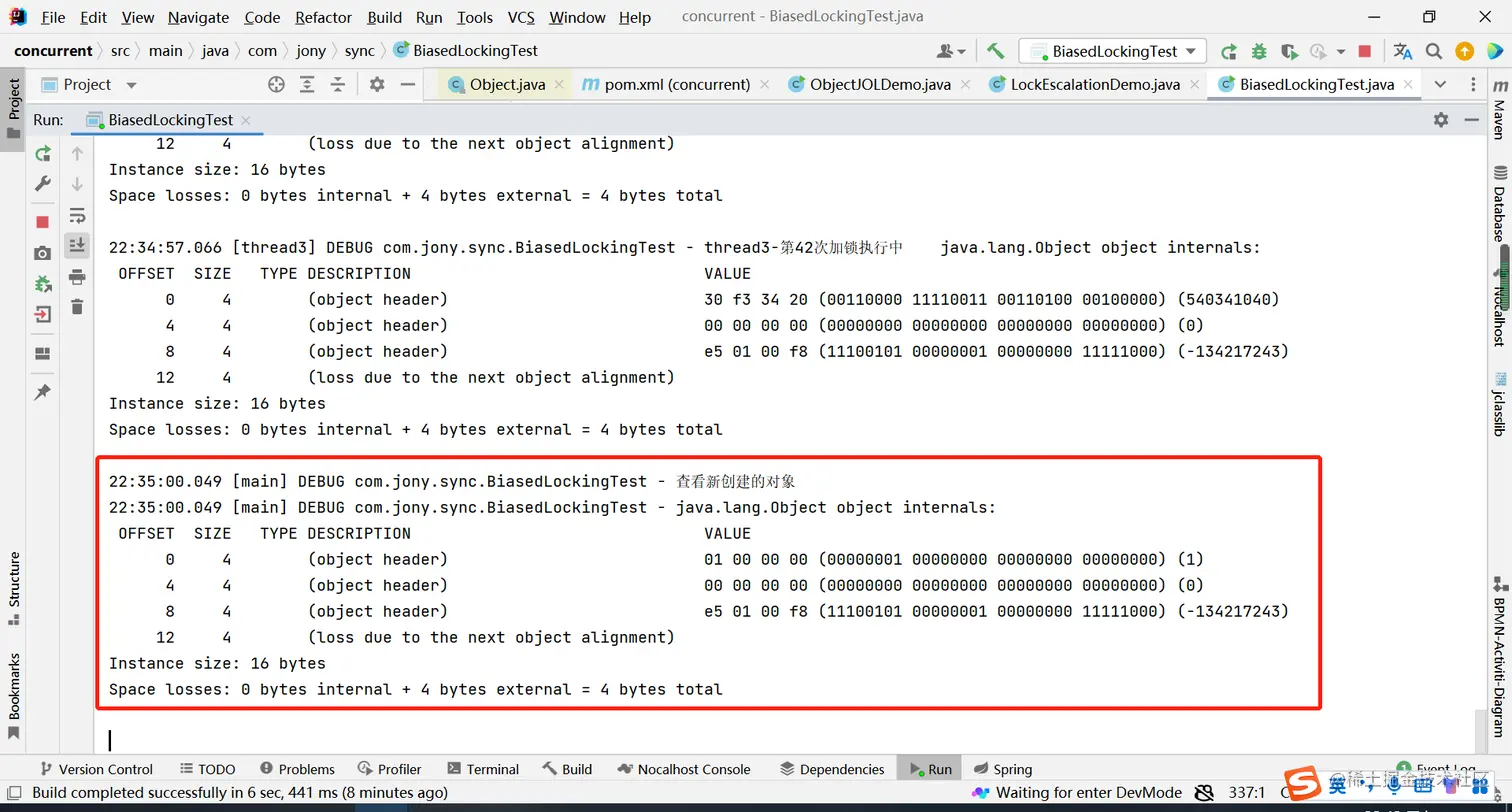Viewport: 1512px width, 812px height.
Task: Open the Dependencies tool window
Action: [x=832, y=769]
